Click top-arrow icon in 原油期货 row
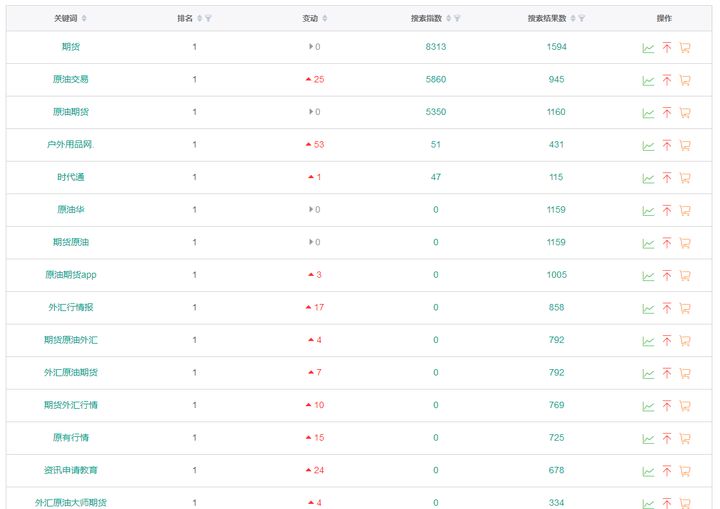 667,113
